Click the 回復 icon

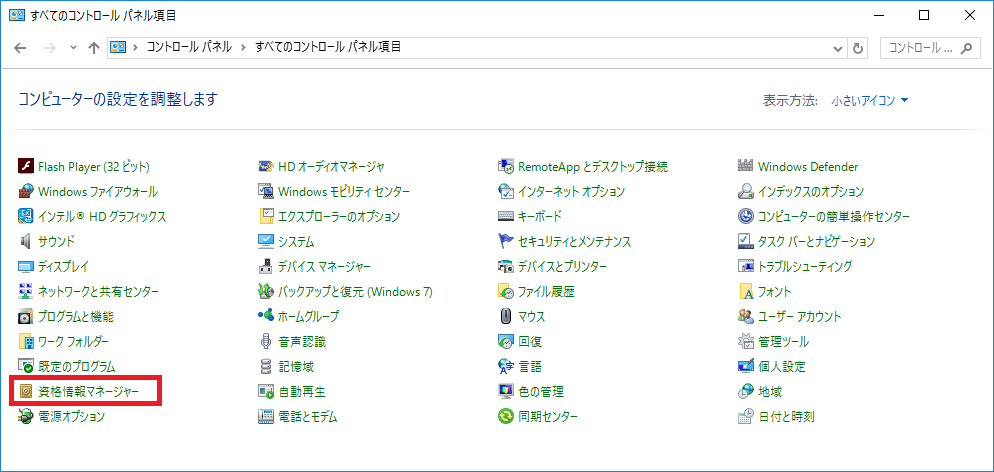(x=505, y=341)
